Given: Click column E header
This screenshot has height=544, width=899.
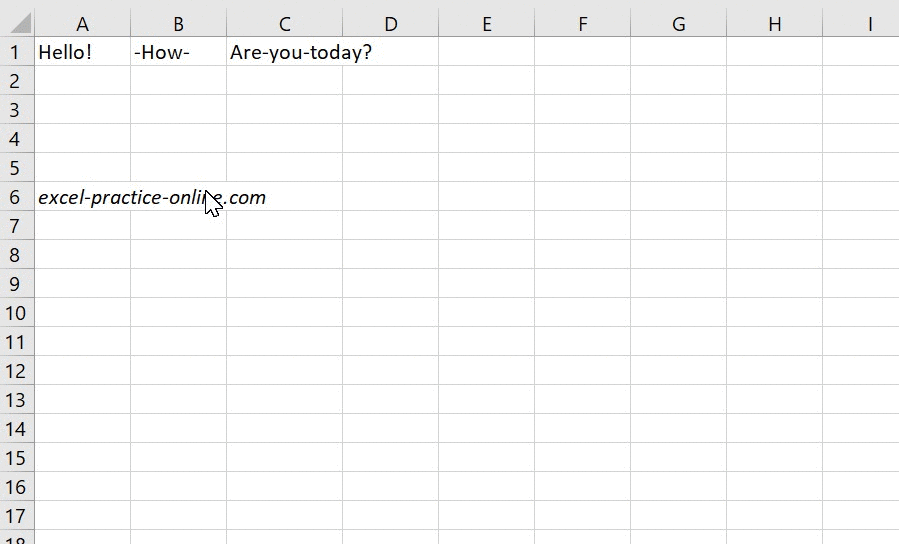Looking at the screenshot, I should 486,24.
